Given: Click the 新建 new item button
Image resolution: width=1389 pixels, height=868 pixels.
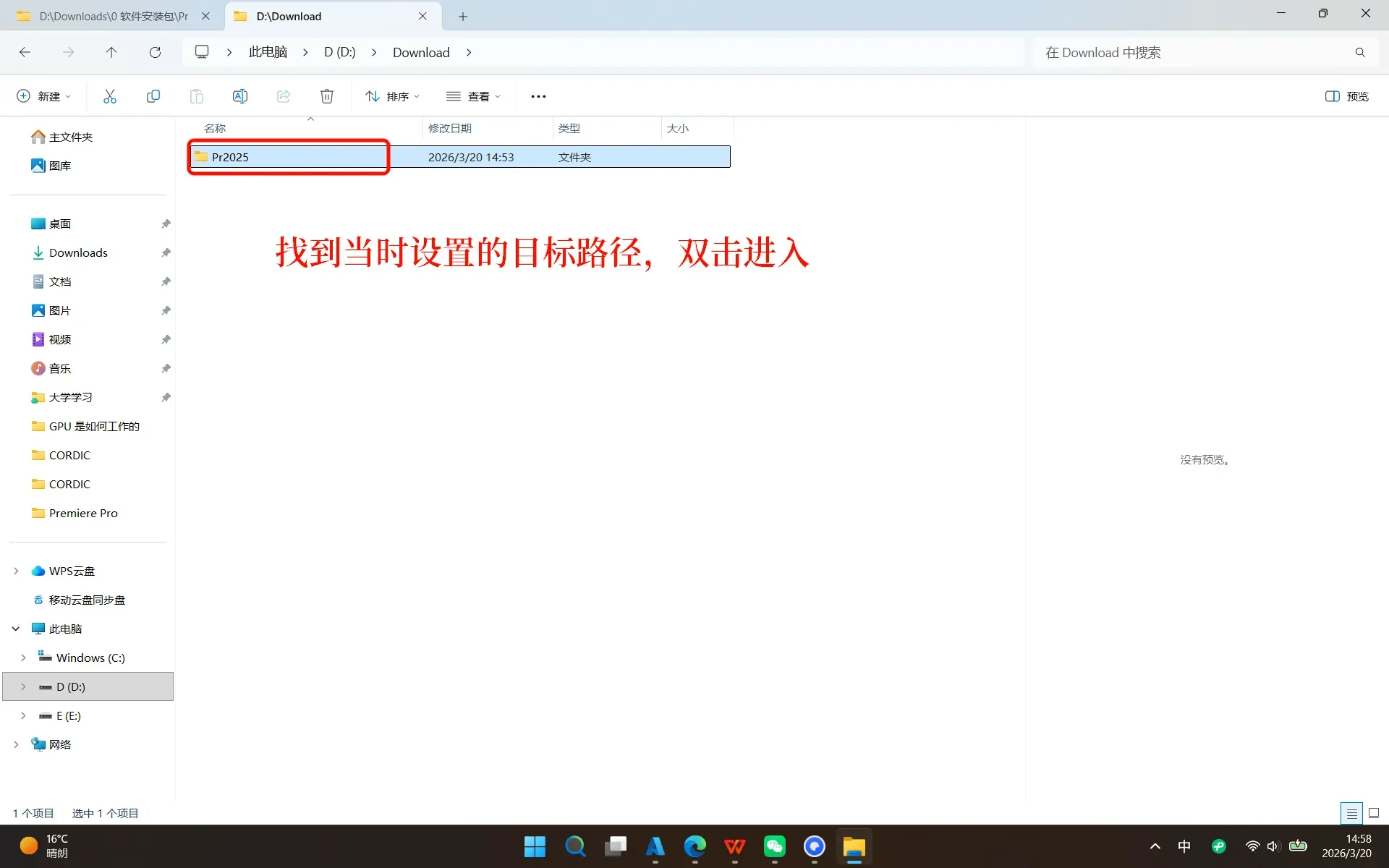Looking at the screenshot, I should (x=43, y=96).
